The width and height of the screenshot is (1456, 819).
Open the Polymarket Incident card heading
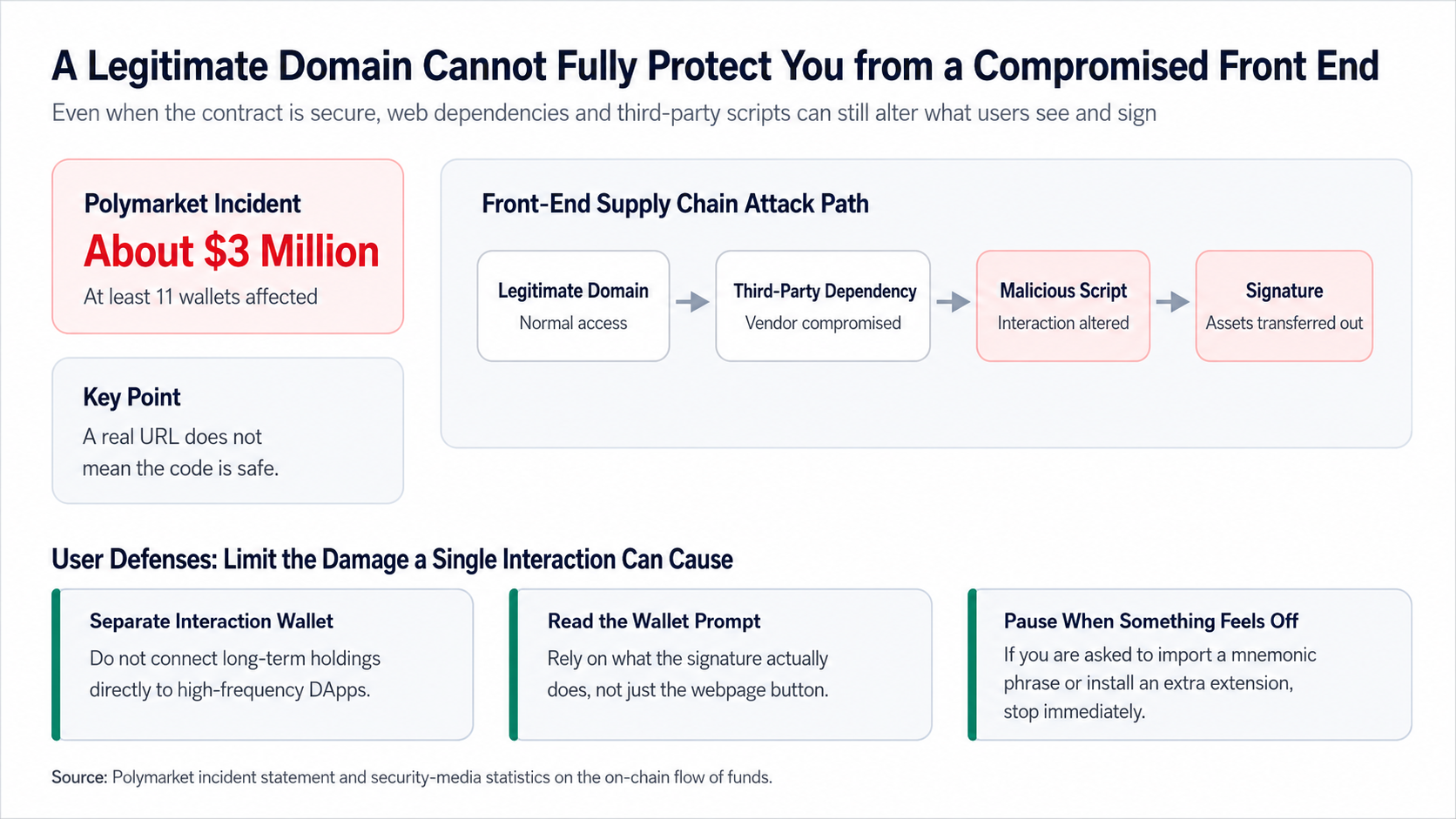192,204
